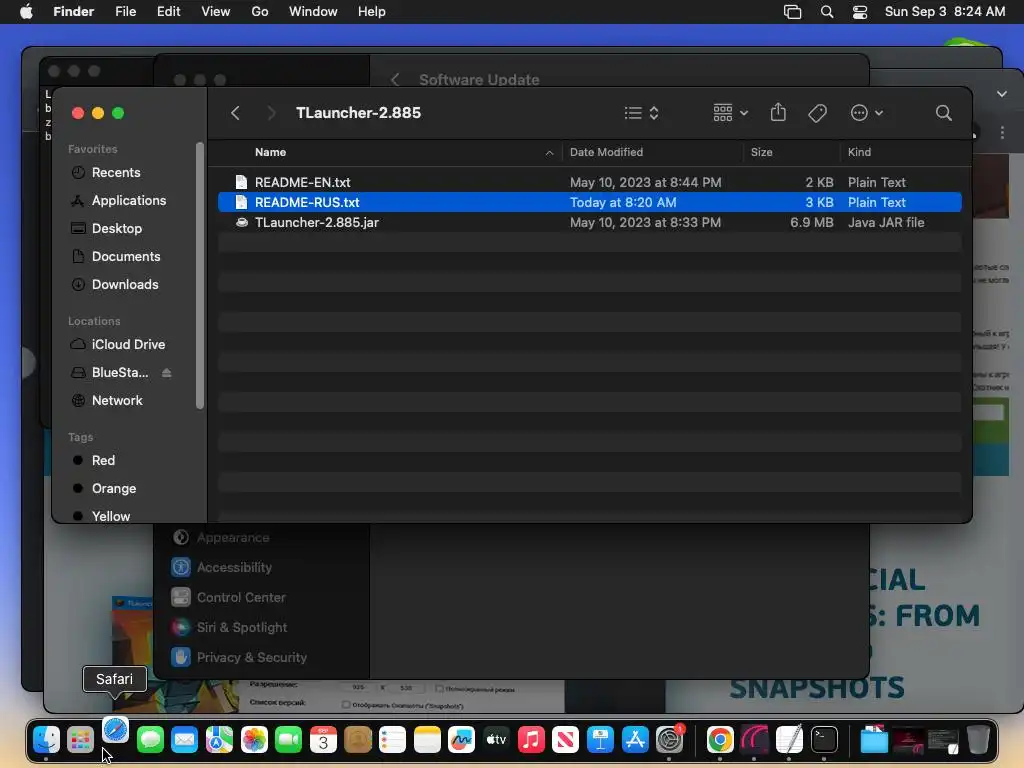The width and height of the screenshot is (1024, 768).
Task: Open Google Chrome from the Dock
Action: pos(720,739)
